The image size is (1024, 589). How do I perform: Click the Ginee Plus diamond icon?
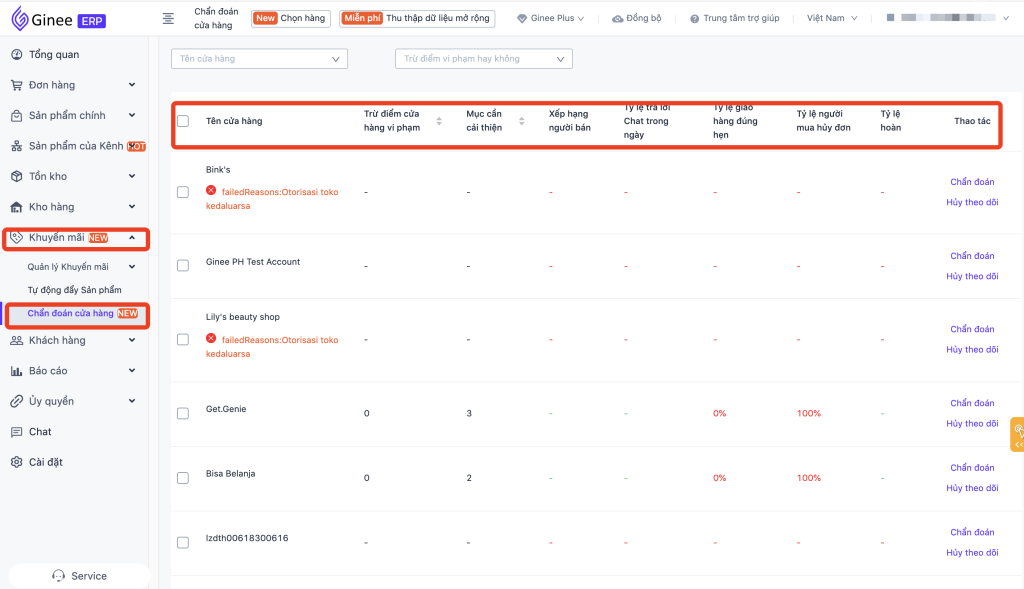[522, 18]
